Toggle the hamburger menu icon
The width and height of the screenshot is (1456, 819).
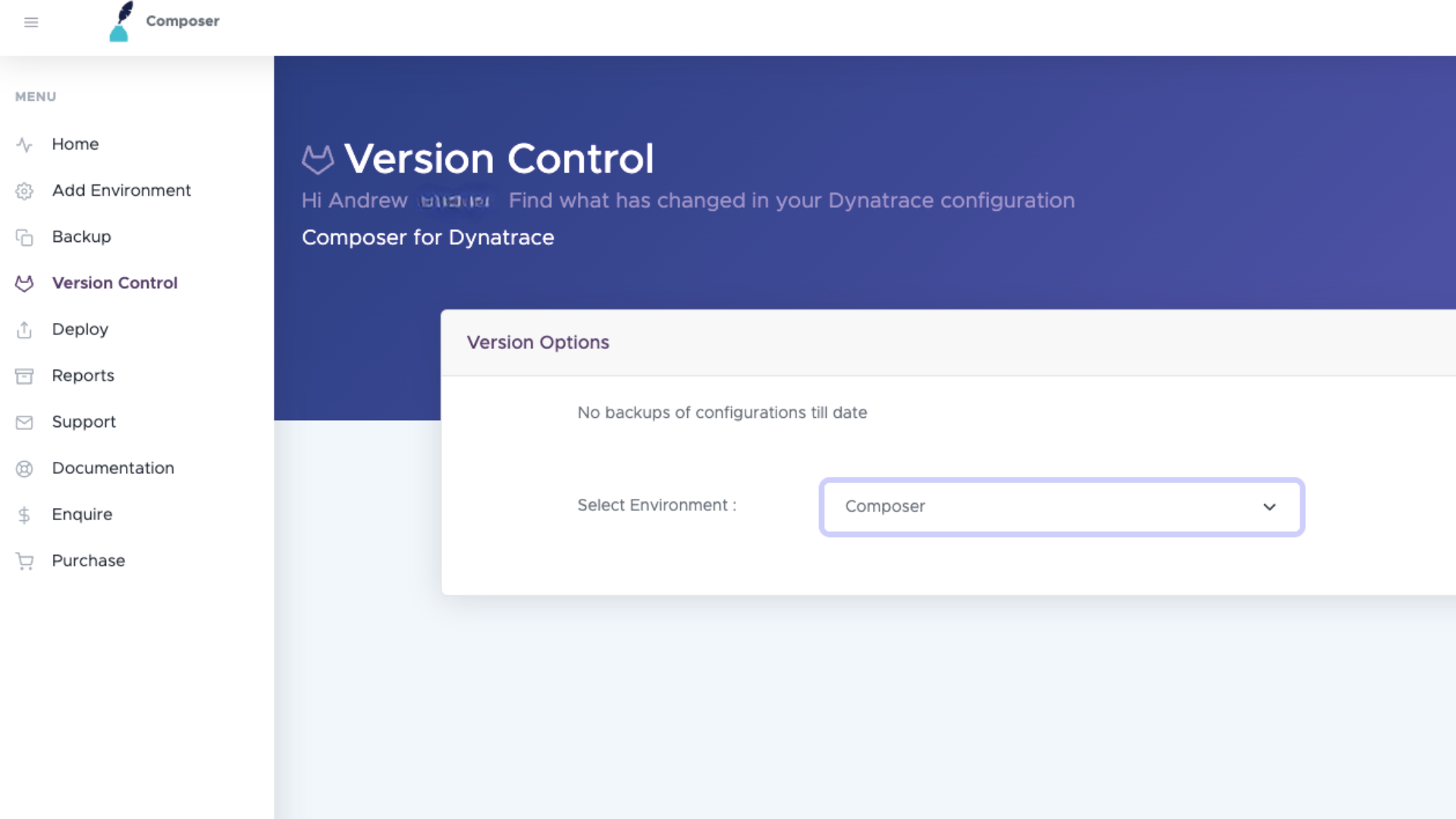point(31,22)
